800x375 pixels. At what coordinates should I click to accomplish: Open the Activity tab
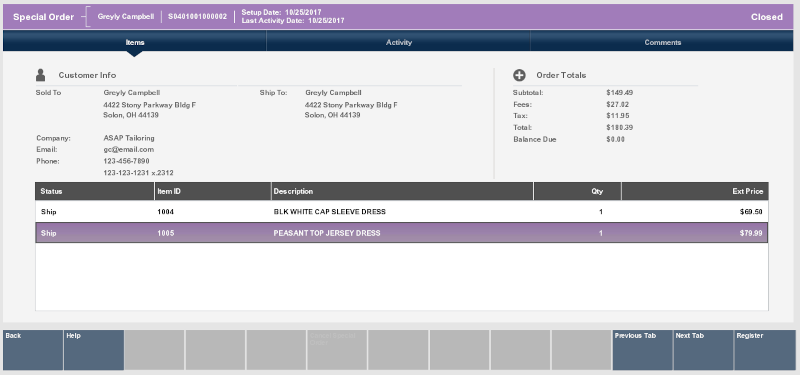tap(398, 42)
